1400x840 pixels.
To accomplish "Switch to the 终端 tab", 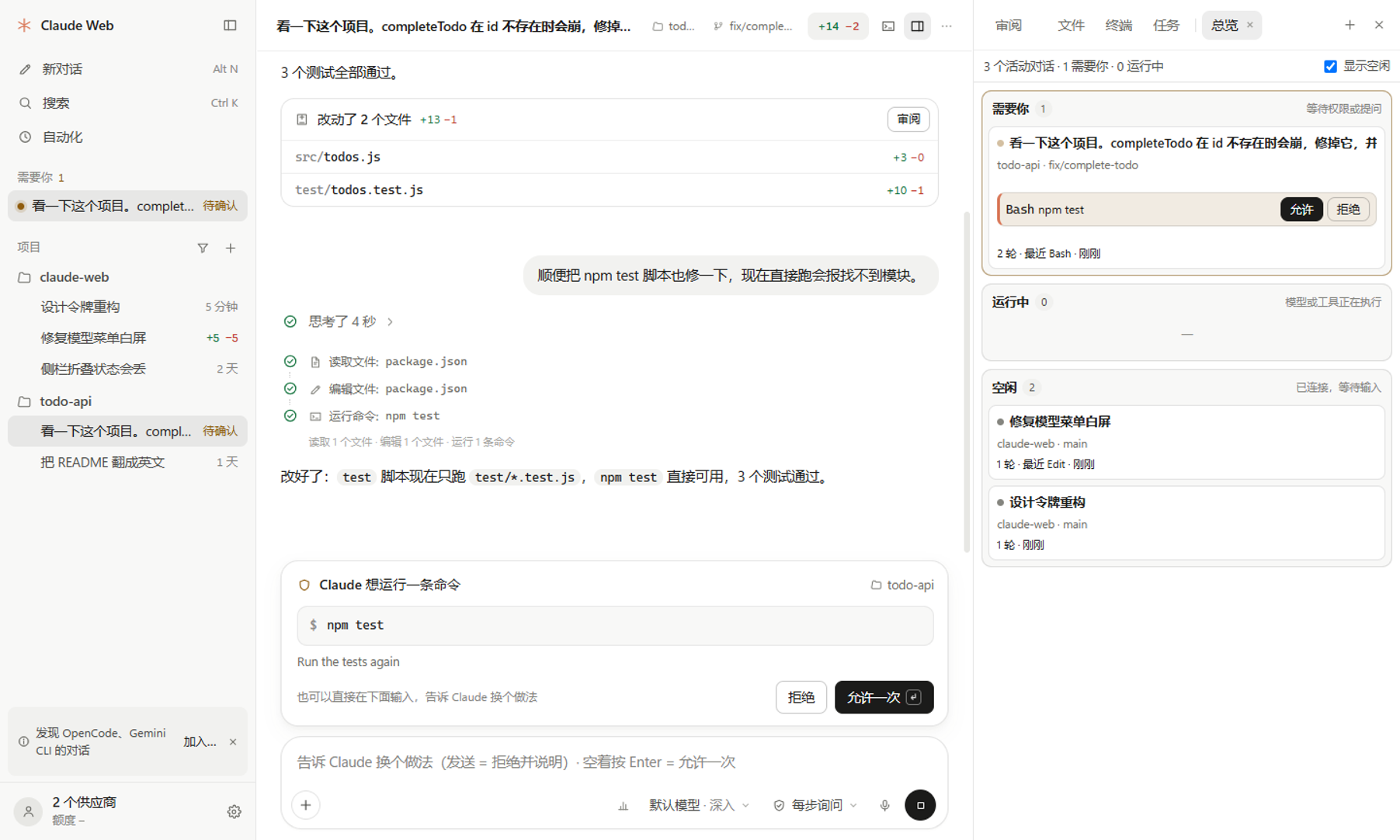I will point(1118,26).
